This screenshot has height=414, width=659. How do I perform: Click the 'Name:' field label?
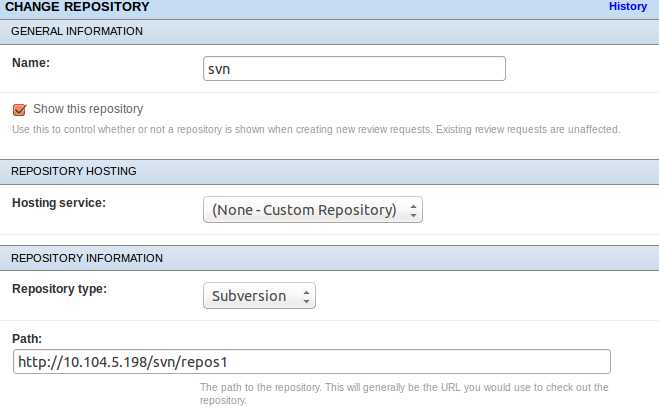(x=31, y=62)
